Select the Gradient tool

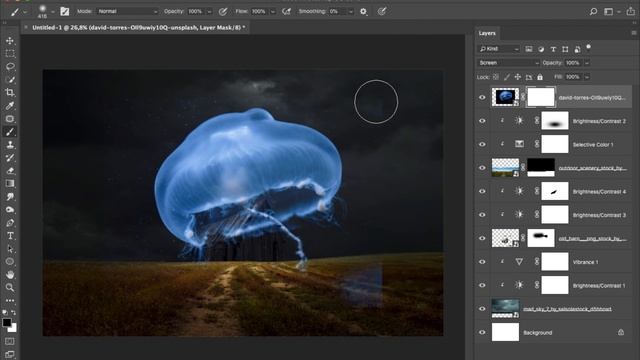coord(10,184)
